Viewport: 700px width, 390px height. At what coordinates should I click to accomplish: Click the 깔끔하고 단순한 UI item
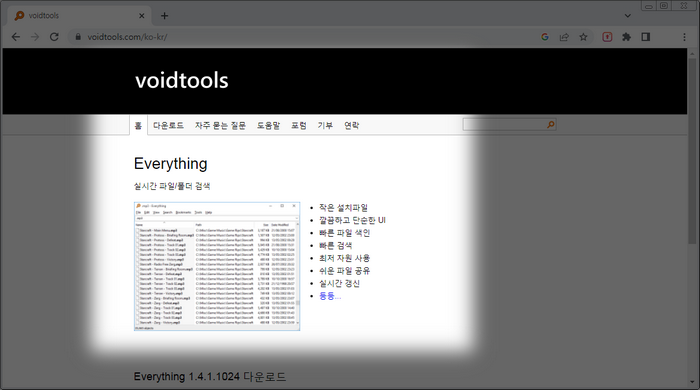coord(352,220)
